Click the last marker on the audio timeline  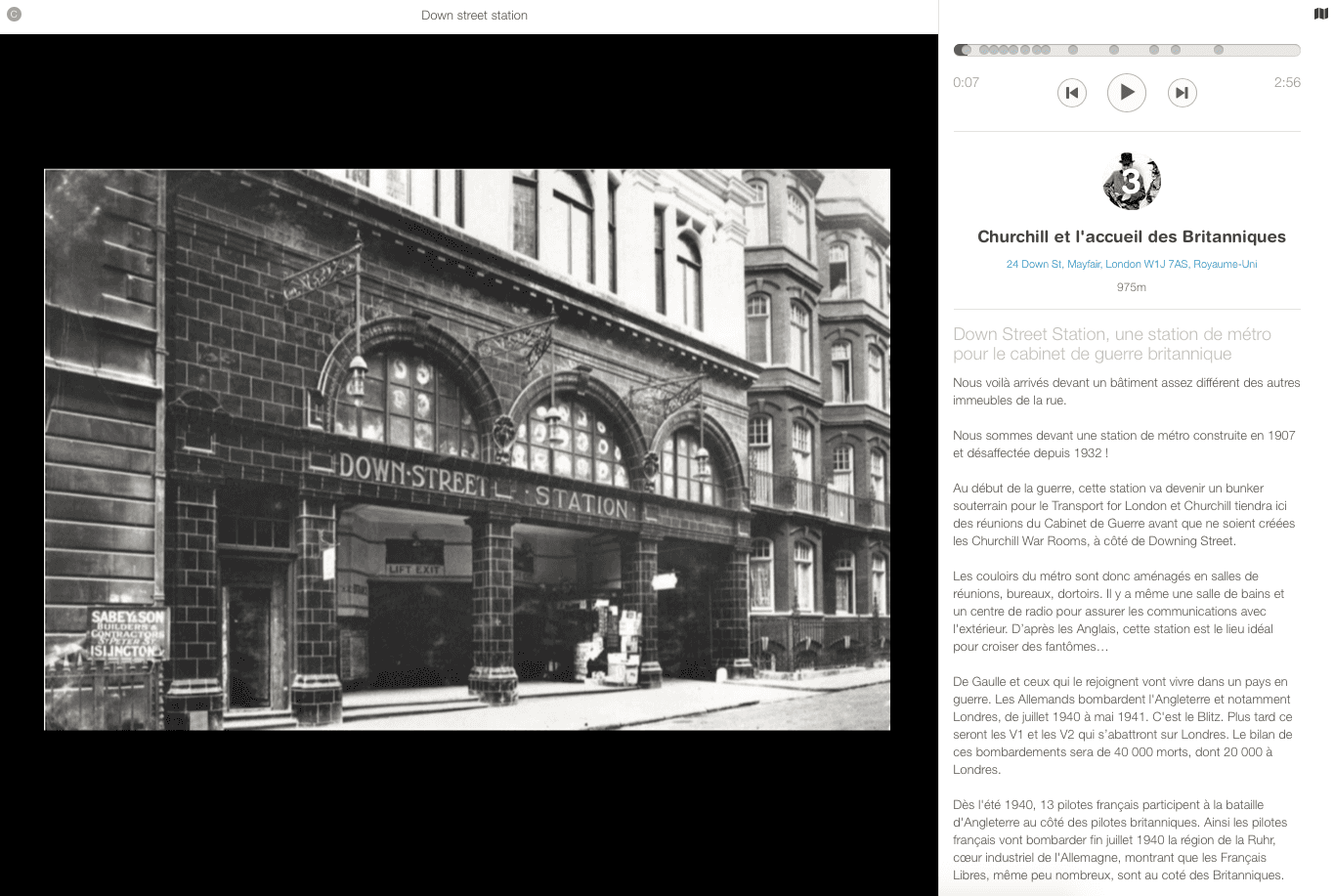pyautogui.click(x=1218, y=50)
